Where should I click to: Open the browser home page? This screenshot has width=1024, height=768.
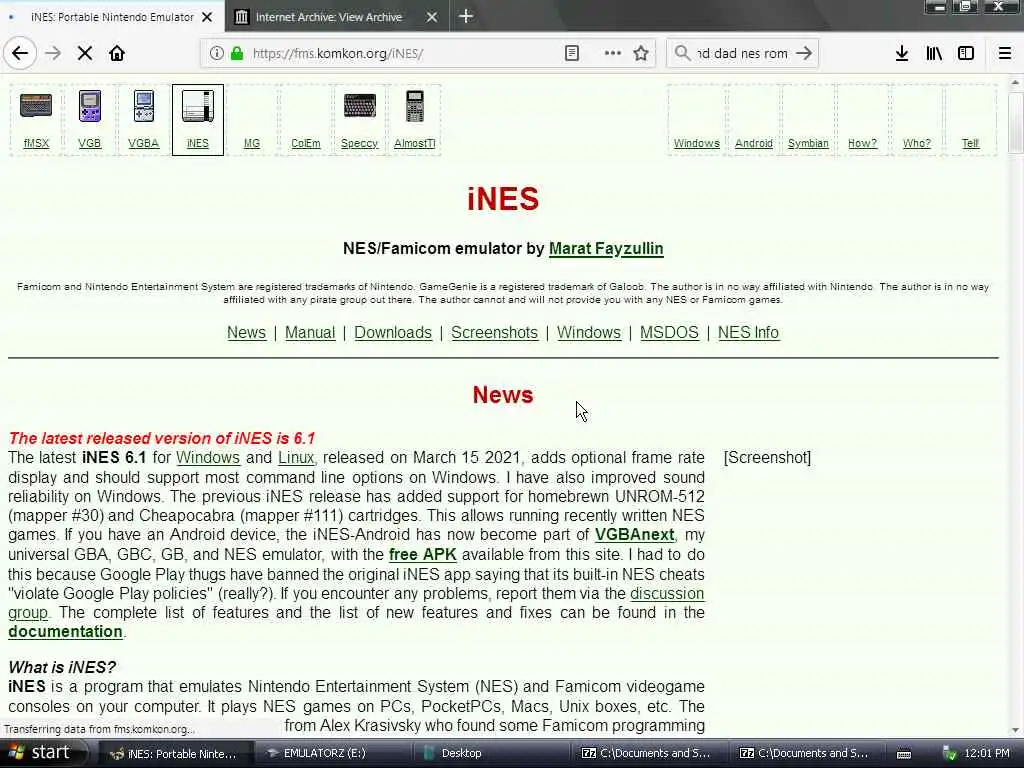coord(117,53)
